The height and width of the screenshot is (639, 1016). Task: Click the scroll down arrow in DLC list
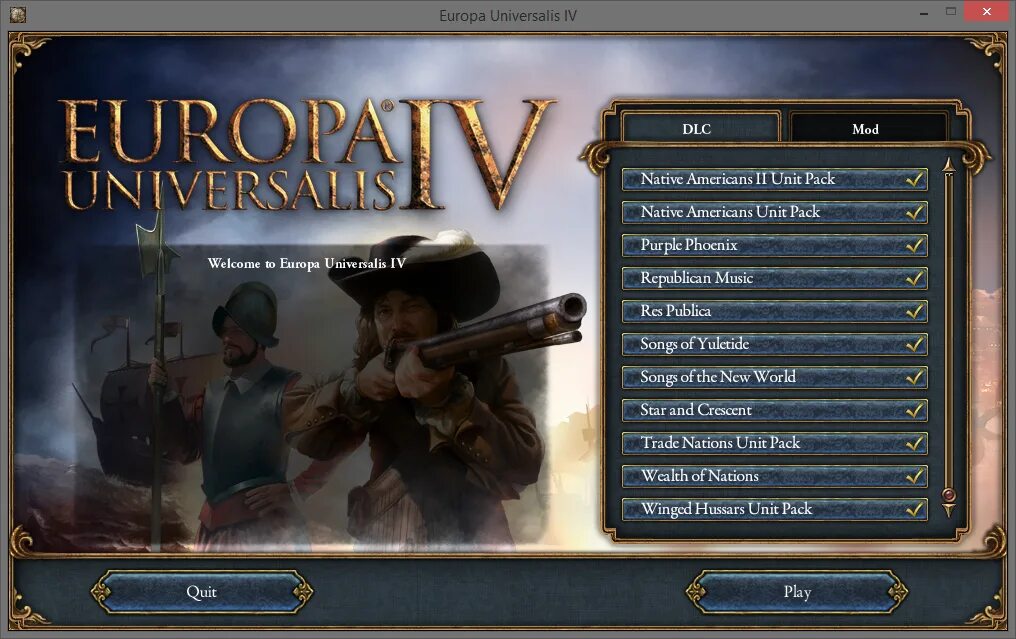(x=949, y=511)
